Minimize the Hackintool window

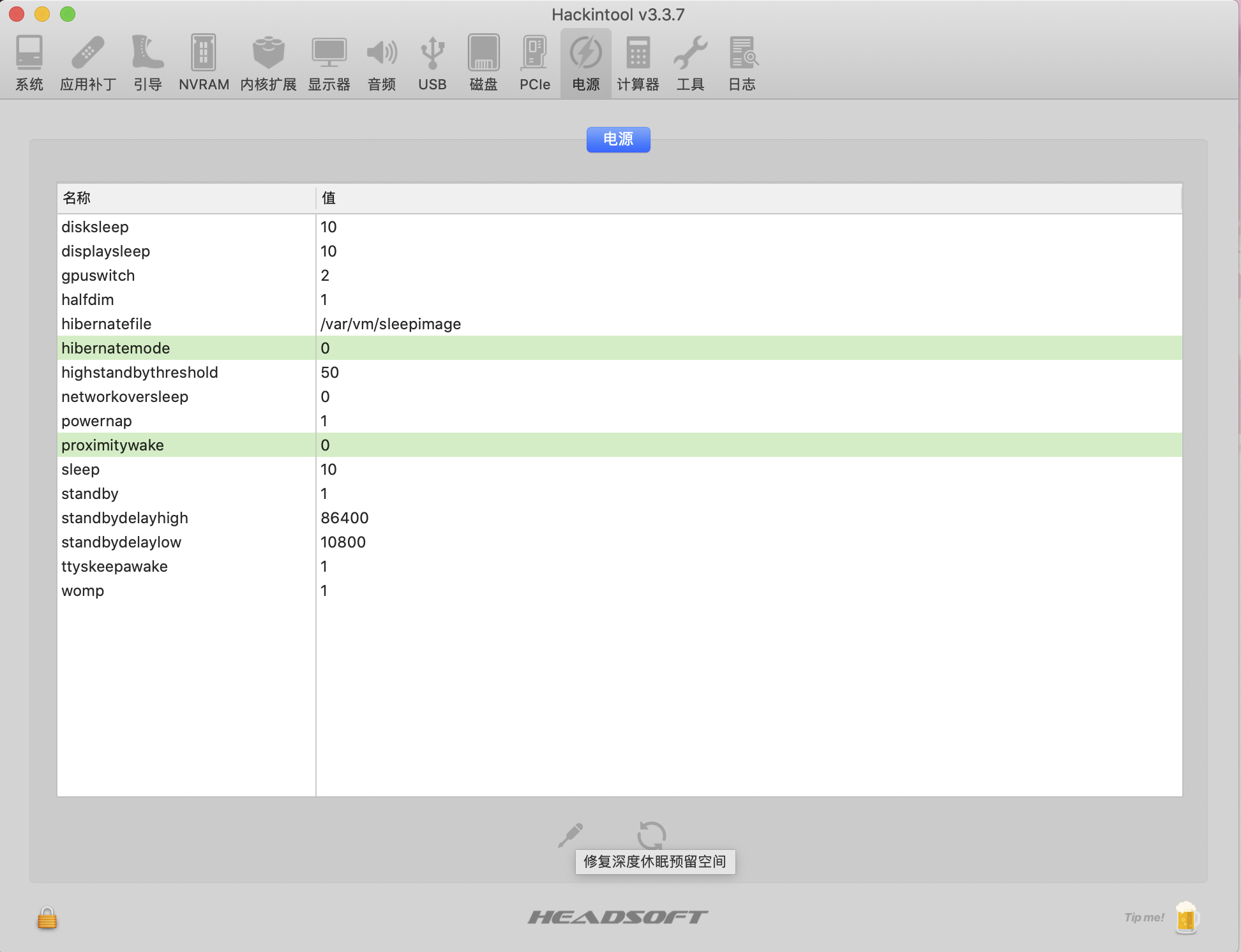pyautogui.click(x=42, y=14)
